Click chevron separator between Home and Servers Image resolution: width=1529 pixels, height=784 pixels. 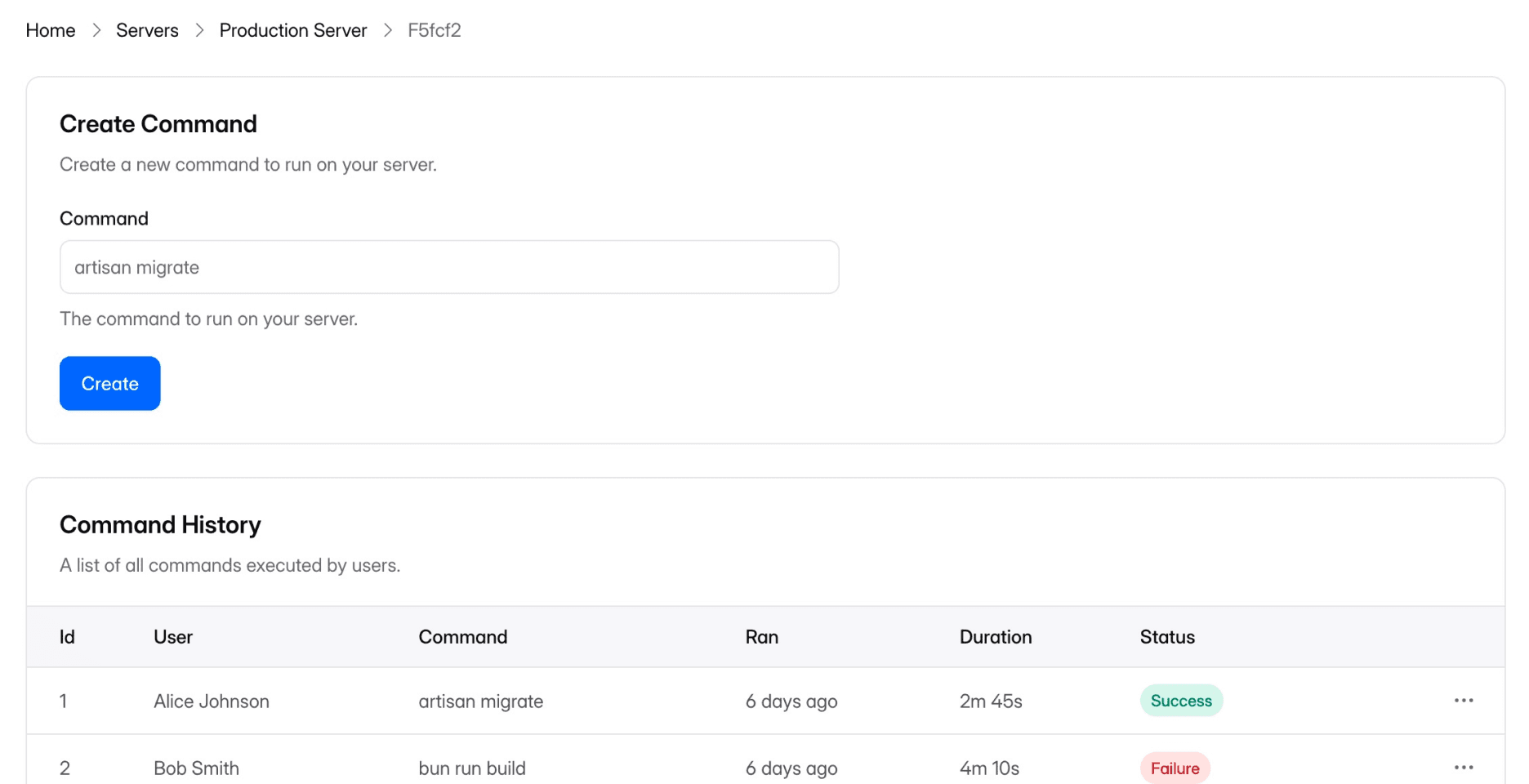(96, 30)
